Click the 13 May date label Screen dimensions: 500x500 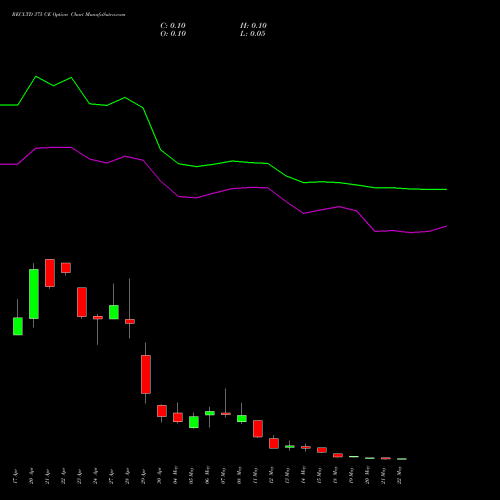click(288, 475)
